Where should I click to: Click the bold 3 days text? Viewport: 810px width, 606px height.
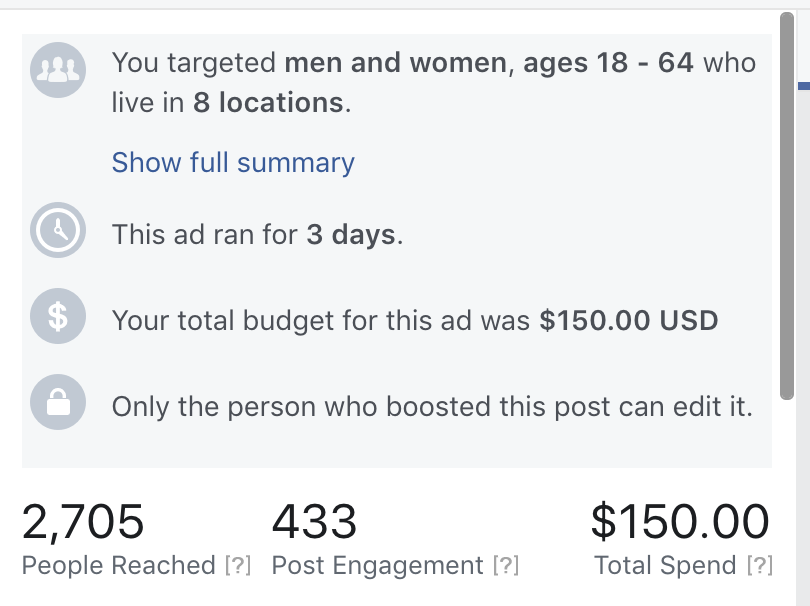point(351,235)
